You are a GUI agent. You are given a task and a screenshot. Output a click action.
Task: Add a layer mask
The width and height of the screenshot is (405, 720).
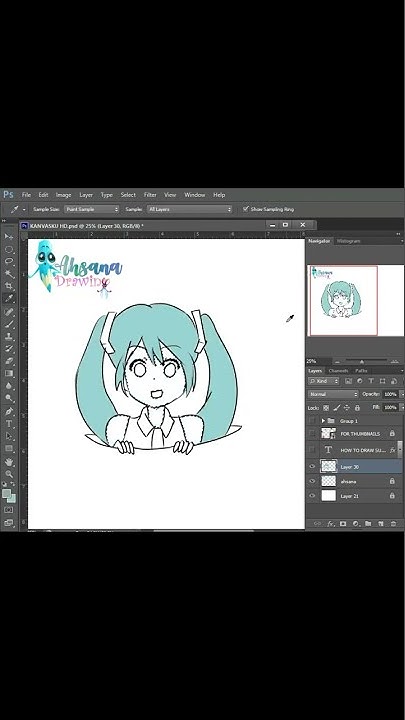[x=343, y=523]
